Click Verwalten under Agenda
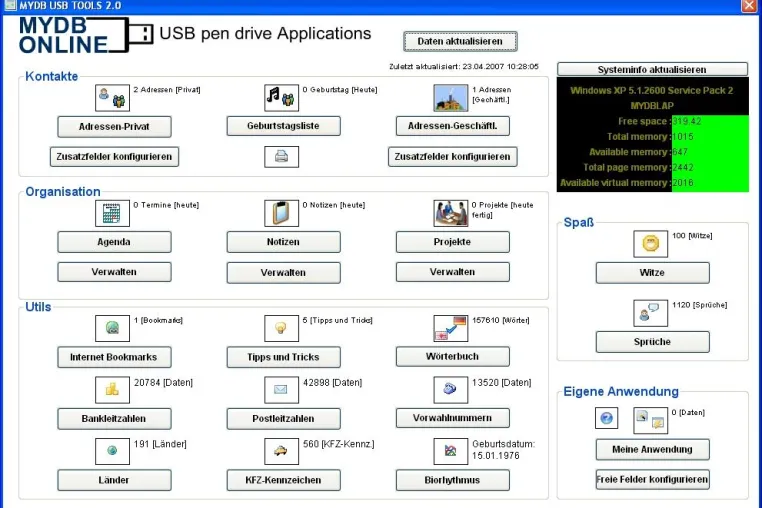762x508 pixels. tap(114, 272)
